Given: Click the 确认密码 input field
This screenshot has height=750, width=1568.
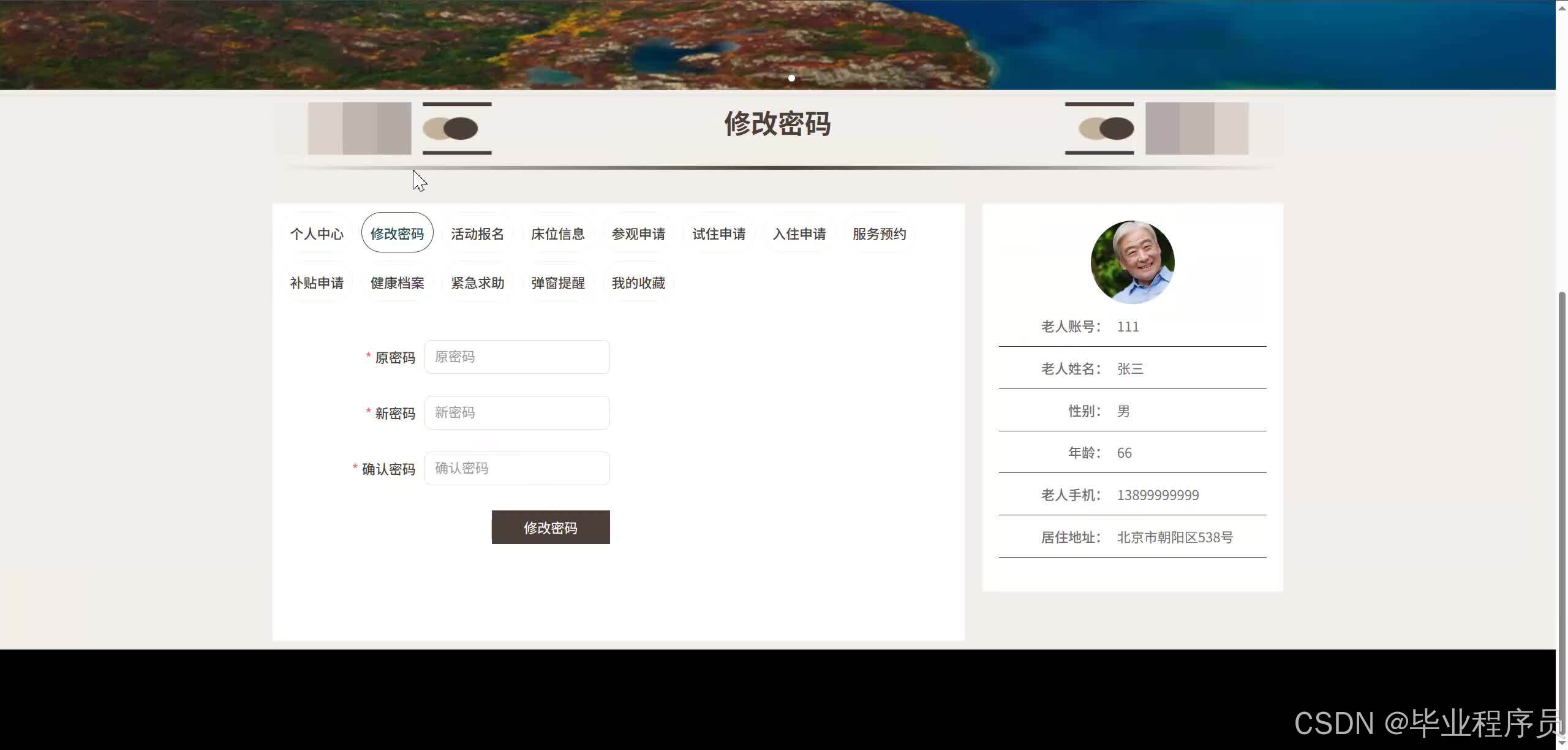Looking at the screenshot, I should click(516, 468).
